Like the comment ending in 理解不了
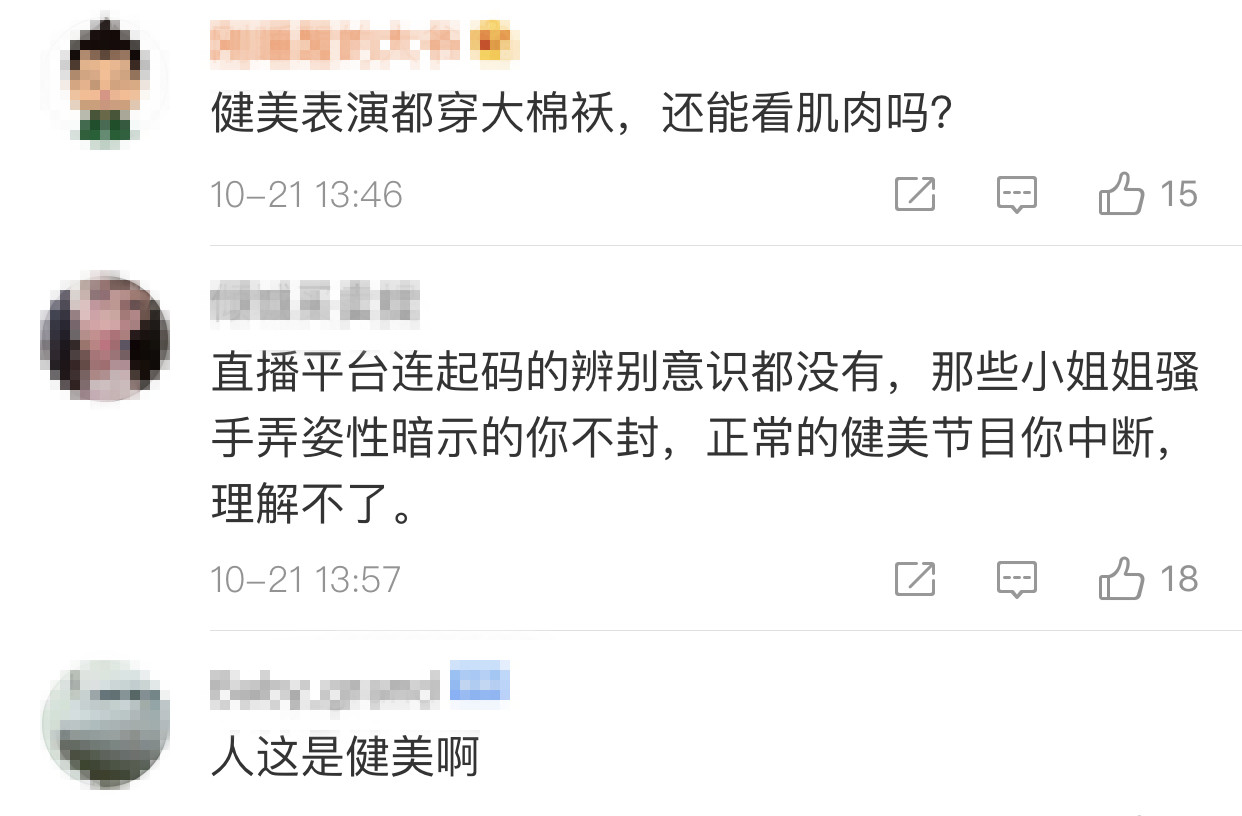1242x816 pixels. pyautogui.click(x=1121, y=579)
